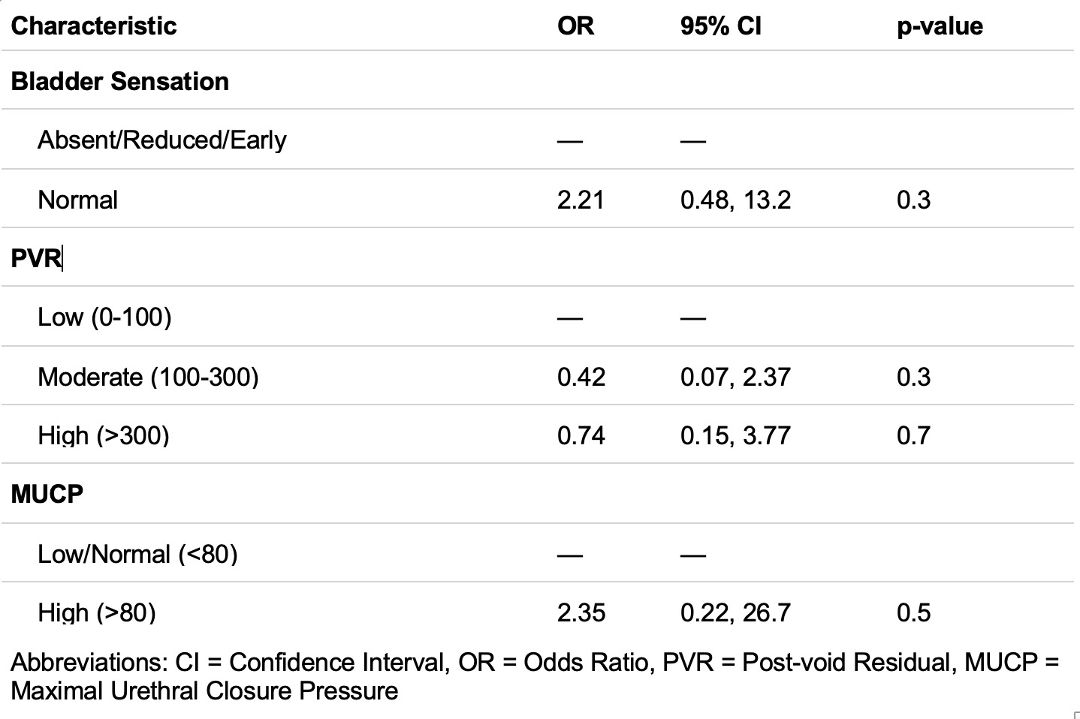The height and width of the screenshot is (719, 1080).
Task: Click the Low/Normal (<80) row label
Action: click(138, 554)
